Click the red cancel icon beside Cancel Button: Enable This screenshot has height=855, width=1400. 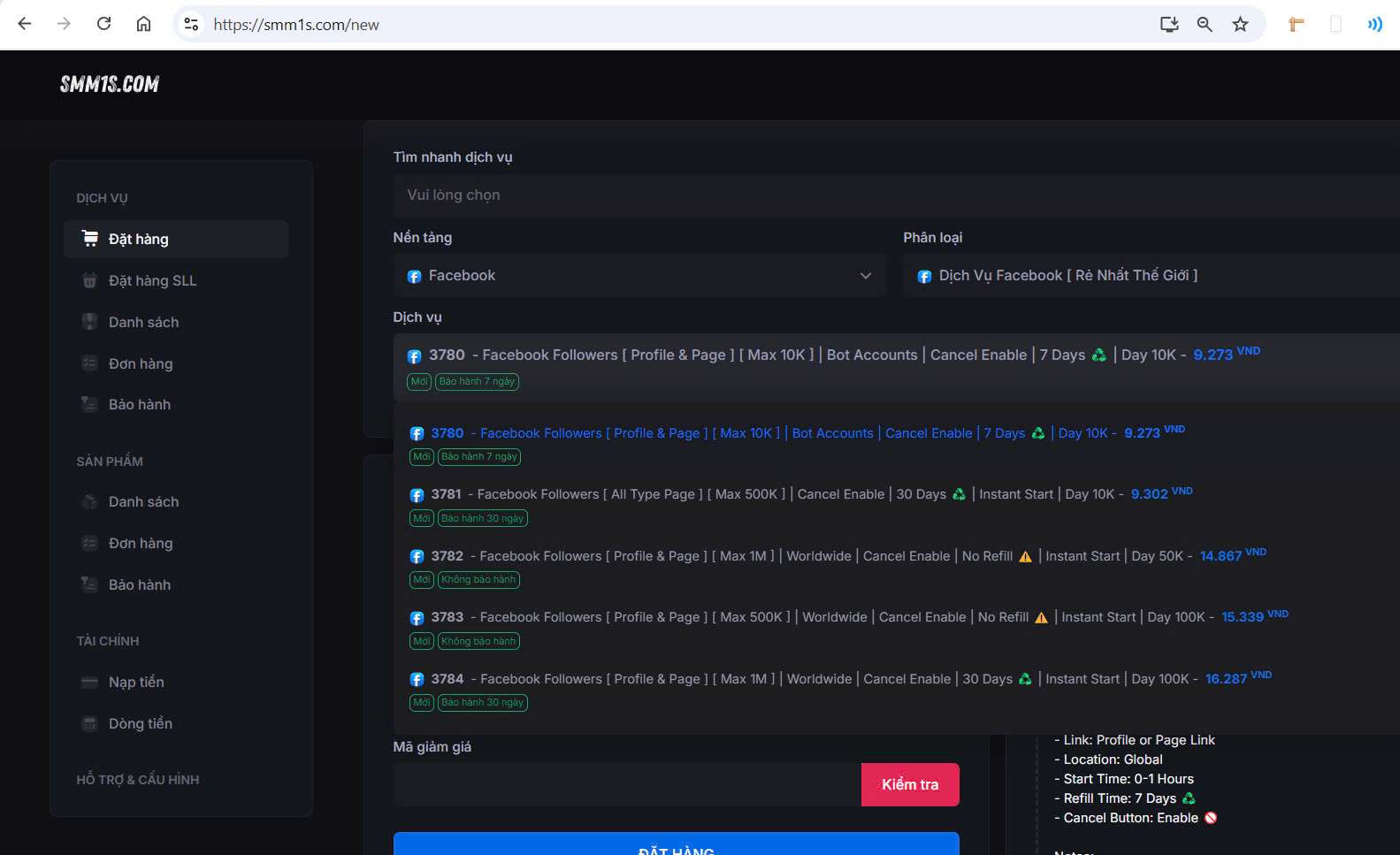1211,818
